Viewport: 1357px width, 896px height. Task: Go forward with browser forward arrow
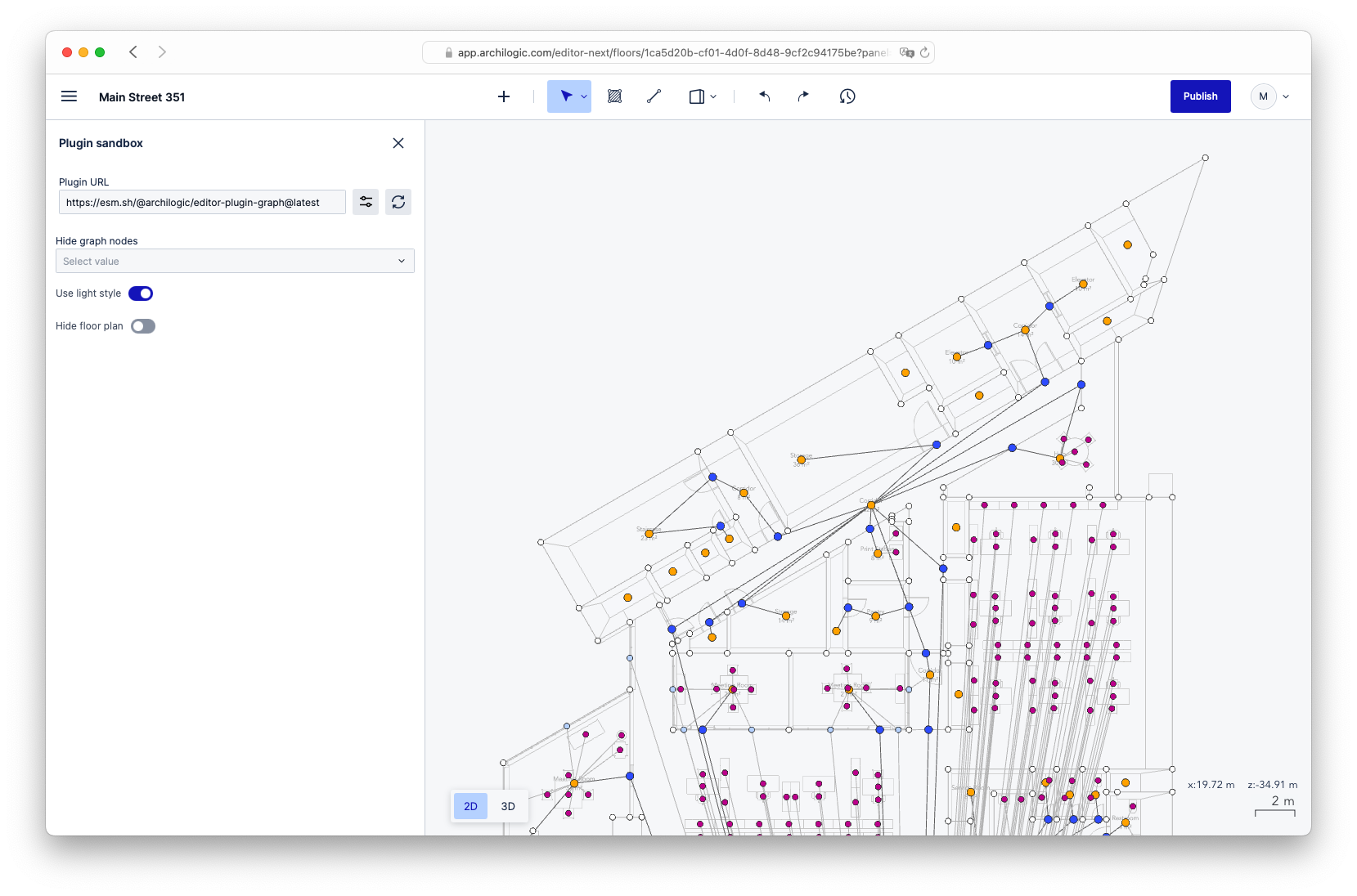coord(162,52)
